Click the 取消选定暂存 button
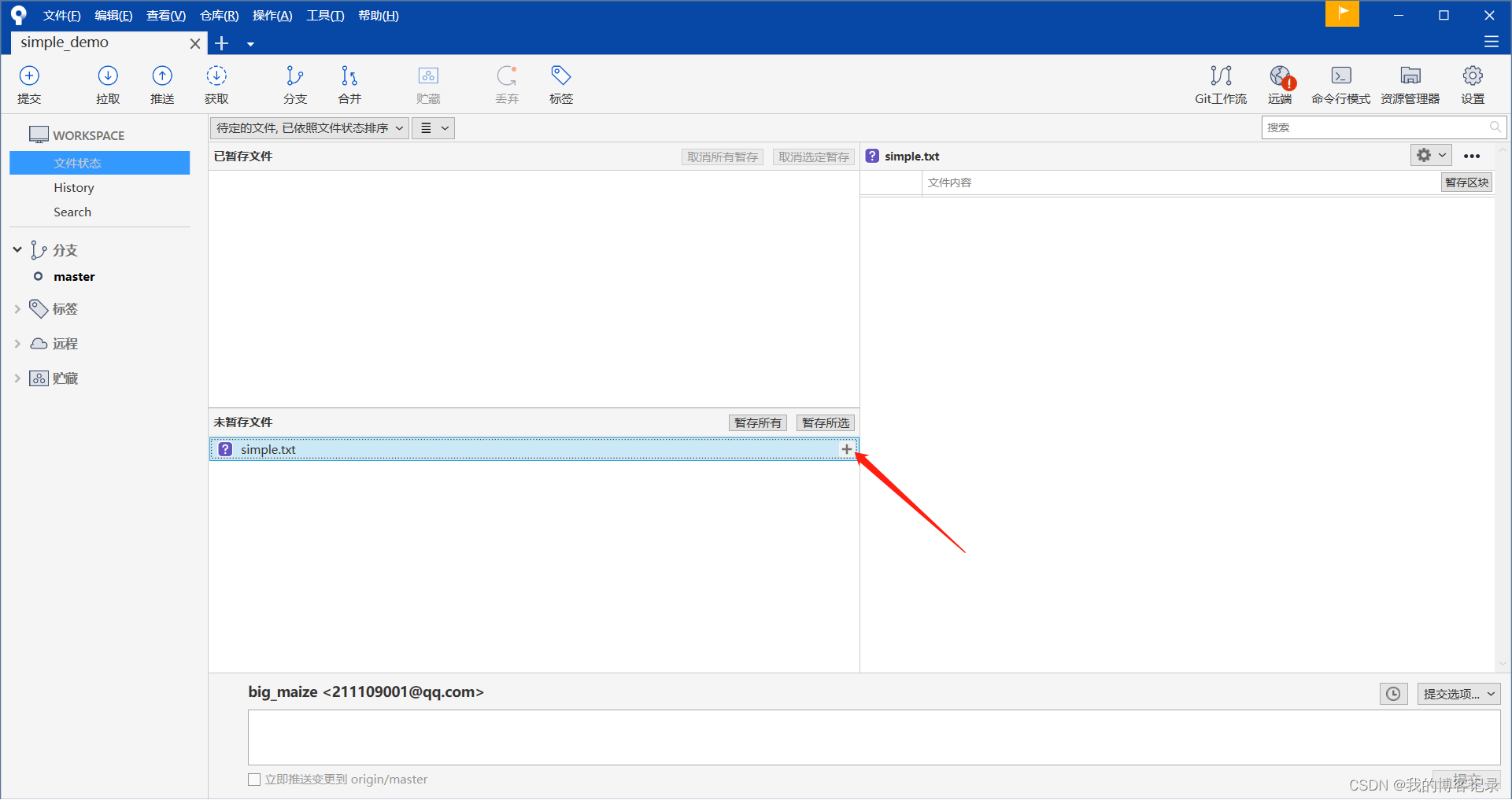The height and width of the screenshot is (800, 1512). tap(814, 157)
